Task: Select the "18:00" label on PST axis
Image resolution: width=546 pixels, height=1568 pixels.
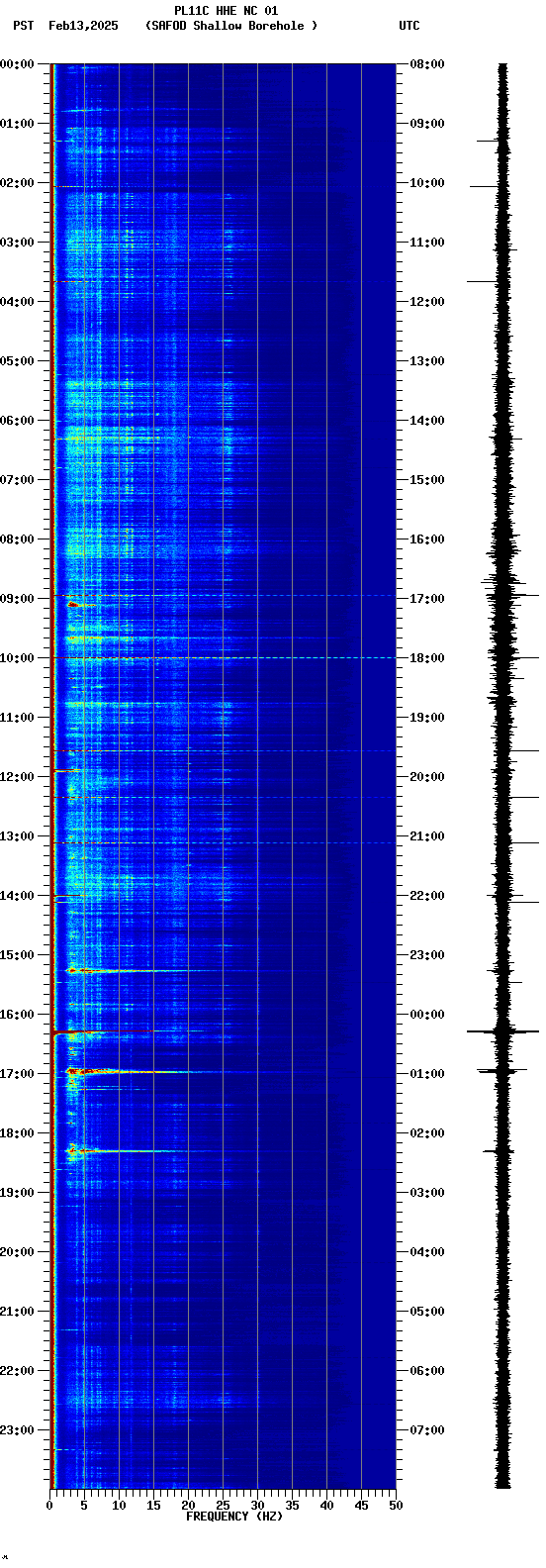Action: (x=17, y=1133)
